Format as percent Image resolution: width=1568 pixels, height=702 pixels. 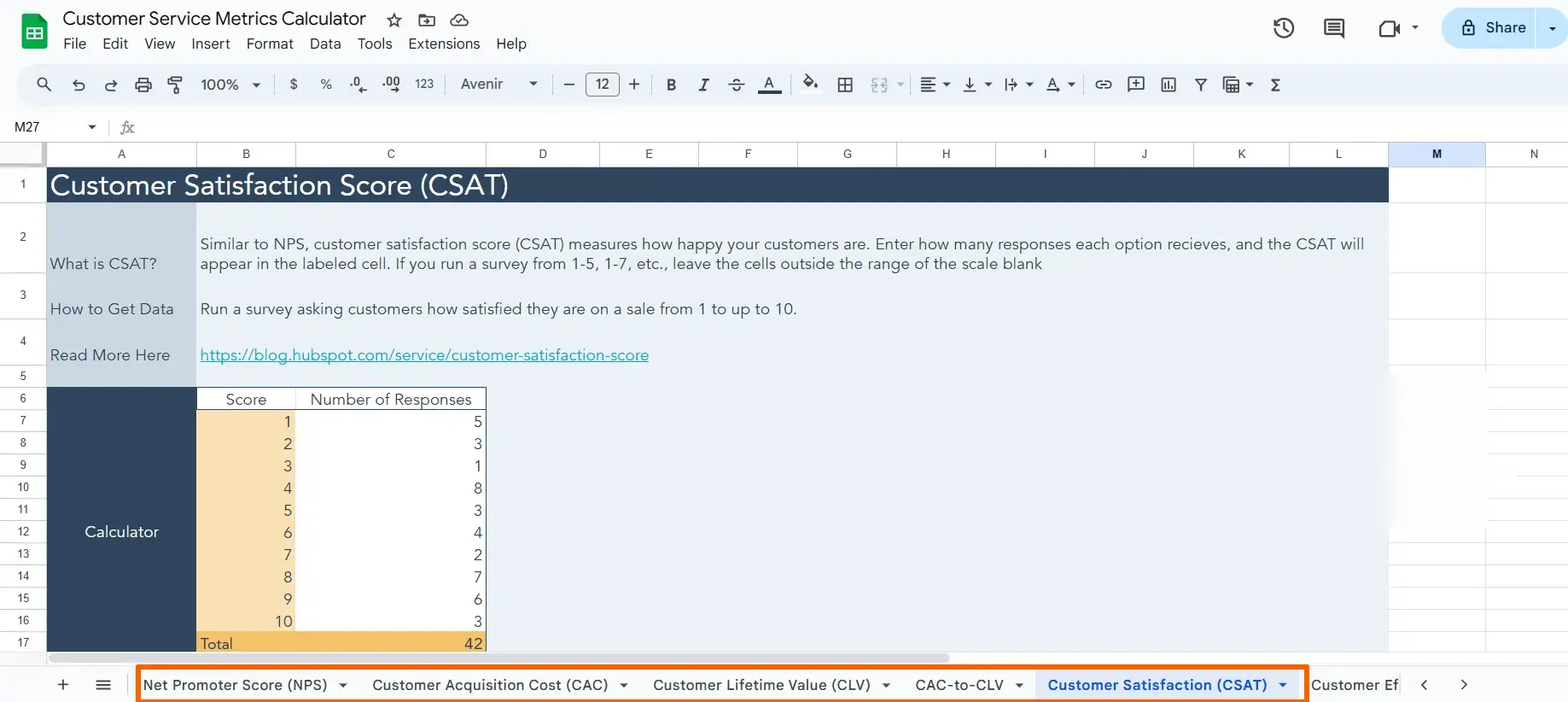326,85
